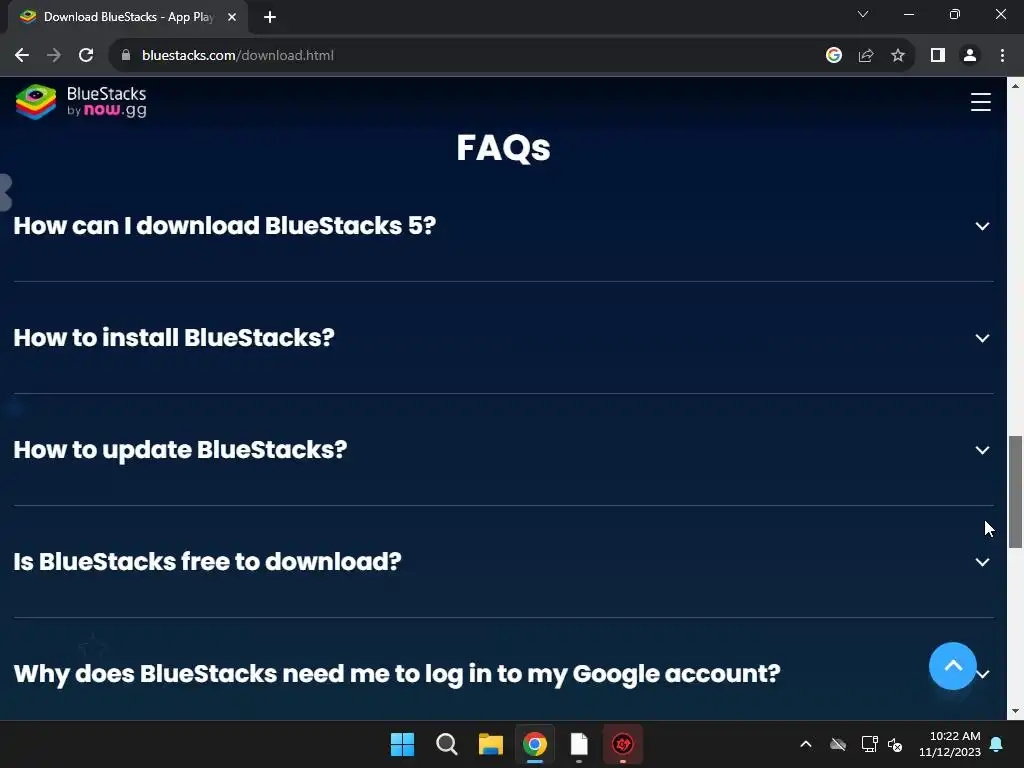Expand the Google account question chevron

pyautogui.click(x=984, y=674)
